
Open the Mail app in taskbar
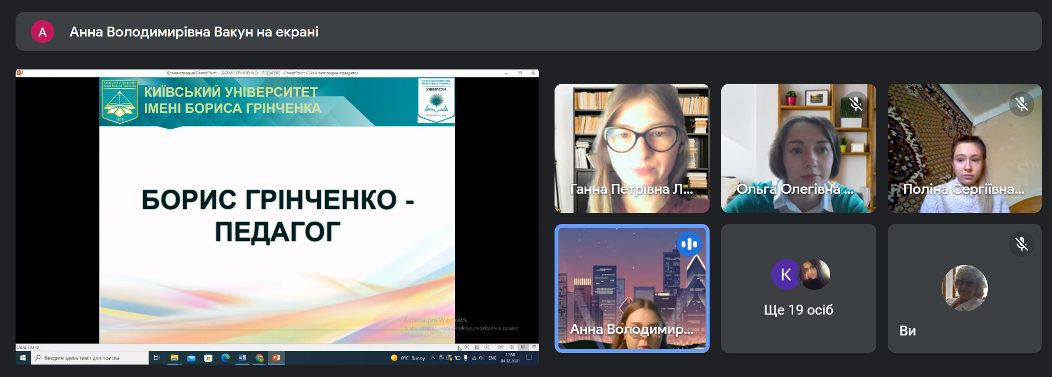coord(191,358)
